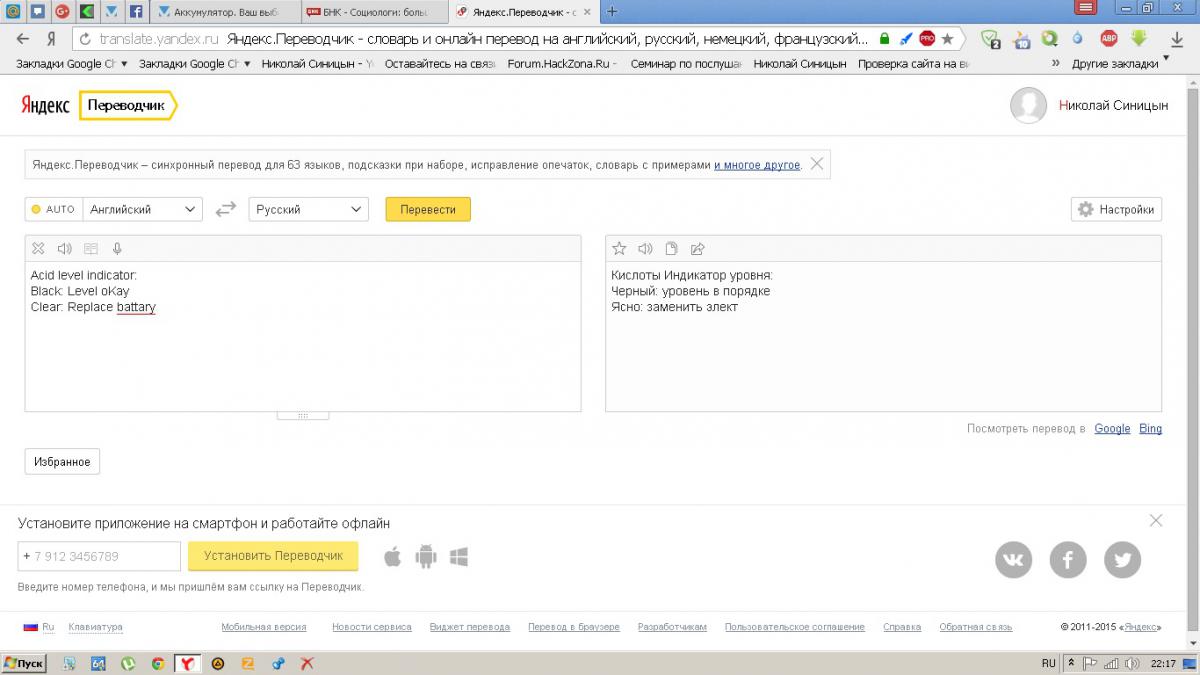Click the Яндекс logo
Image resolution: width=1200 pixels, height=675 pixels.
(x=45, y=105)
